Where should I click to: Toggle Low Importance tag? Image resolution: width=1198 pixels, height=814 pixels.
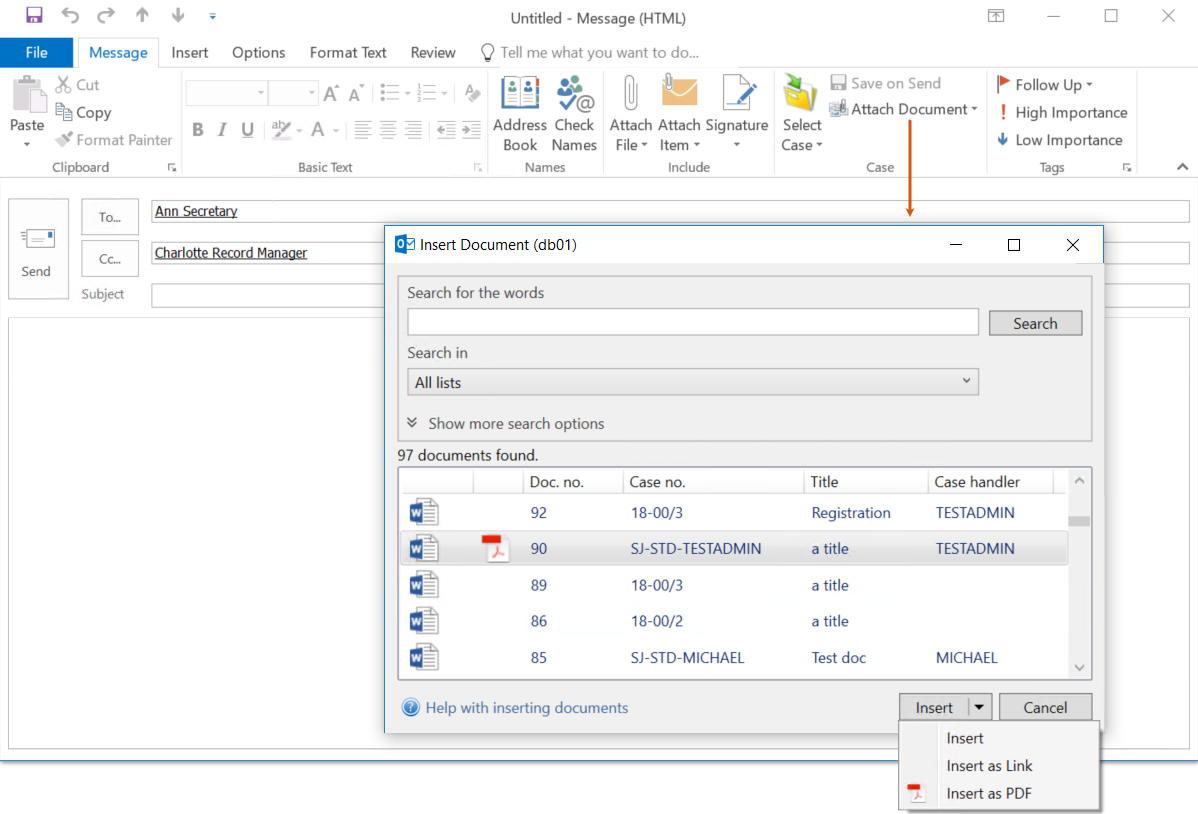pos(1060,140)
